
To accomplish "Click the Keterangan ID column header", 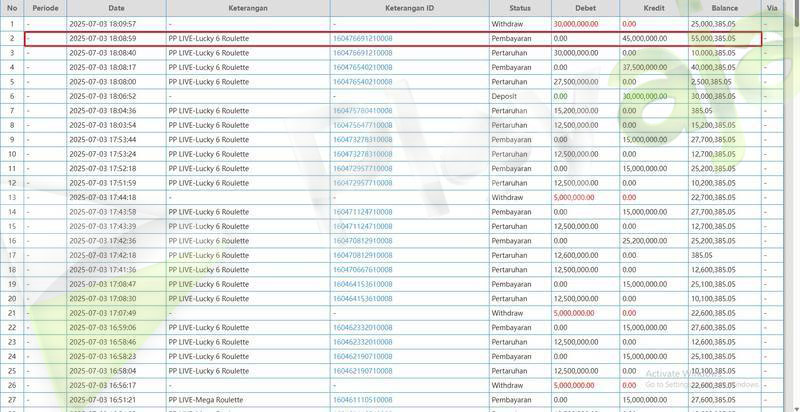I will pyautogui.click(x=409, y=8).
